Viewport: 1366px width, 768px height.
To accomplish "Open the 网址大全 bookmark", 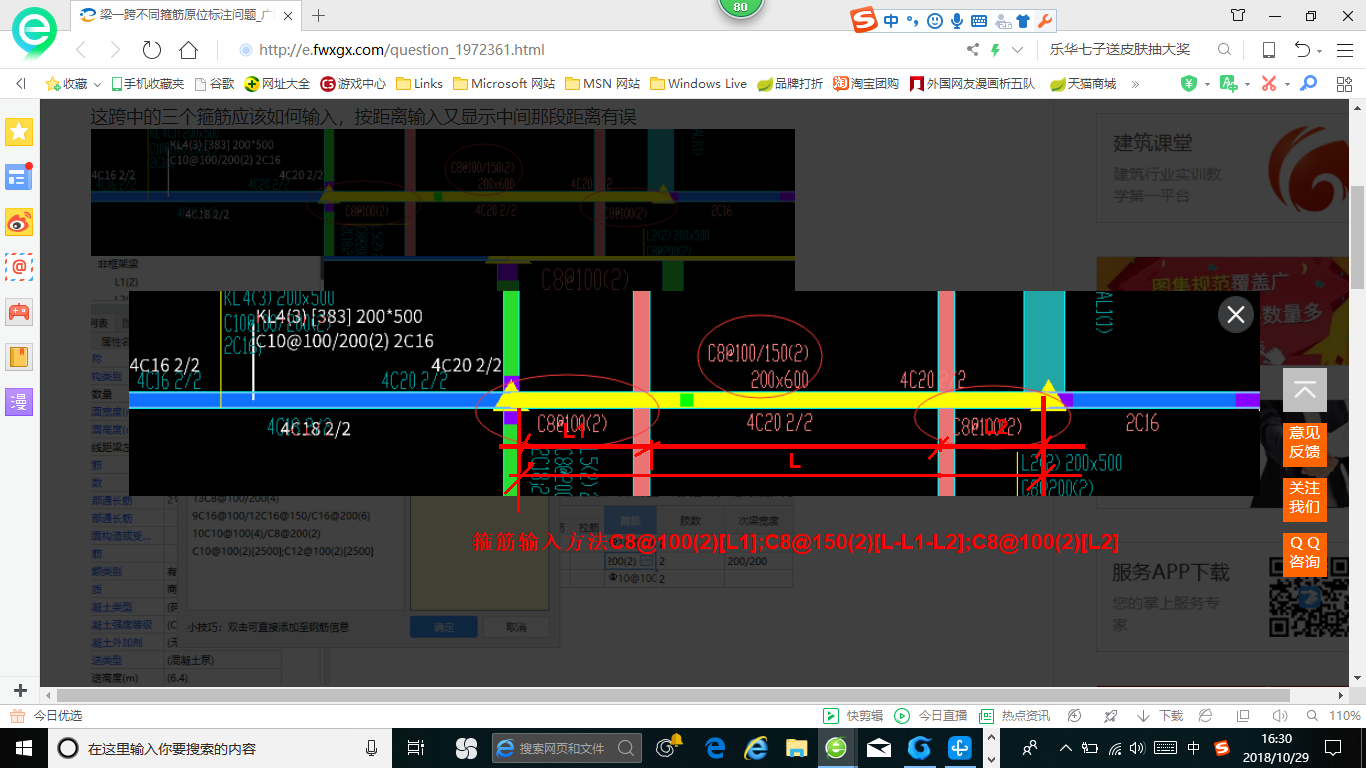I will pyautogui.click(x=278, y=84).
